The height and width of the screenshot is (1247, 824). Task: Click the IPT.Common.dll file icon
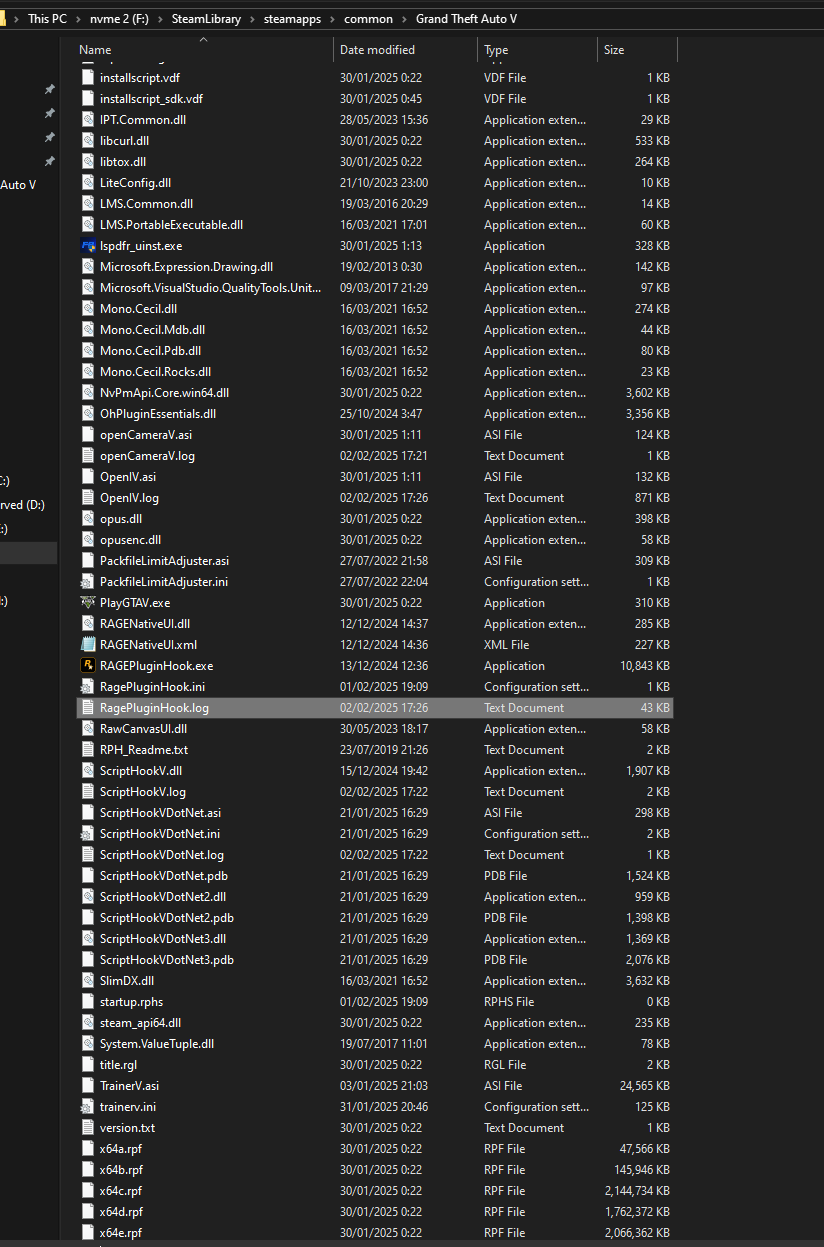88,120
